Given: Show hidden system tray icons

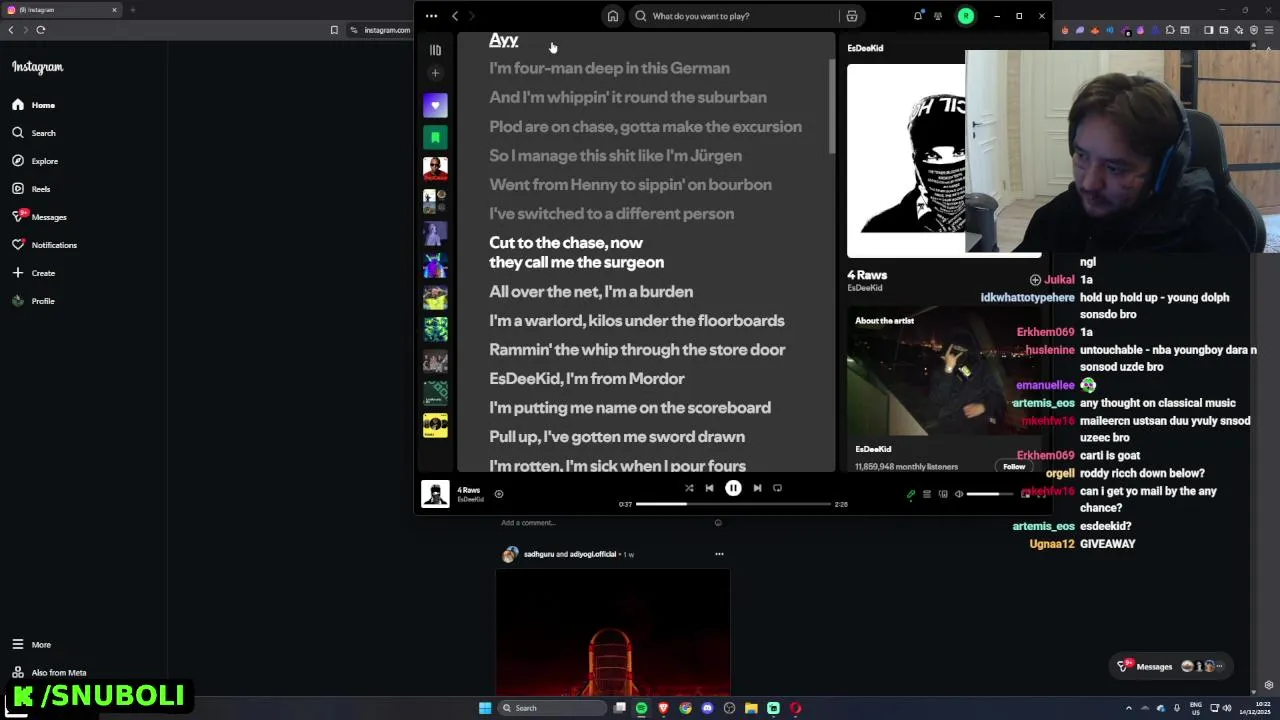Looking at the screenshot, I should tap(1129, 708).
